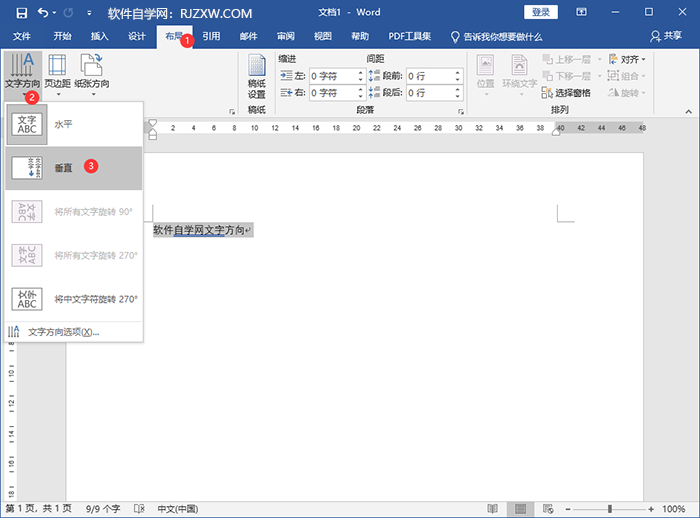Image resolution: width=700 pixels, height=518 pixels.
Task: Open the undo history dropdown arrow
Action: 54,13
